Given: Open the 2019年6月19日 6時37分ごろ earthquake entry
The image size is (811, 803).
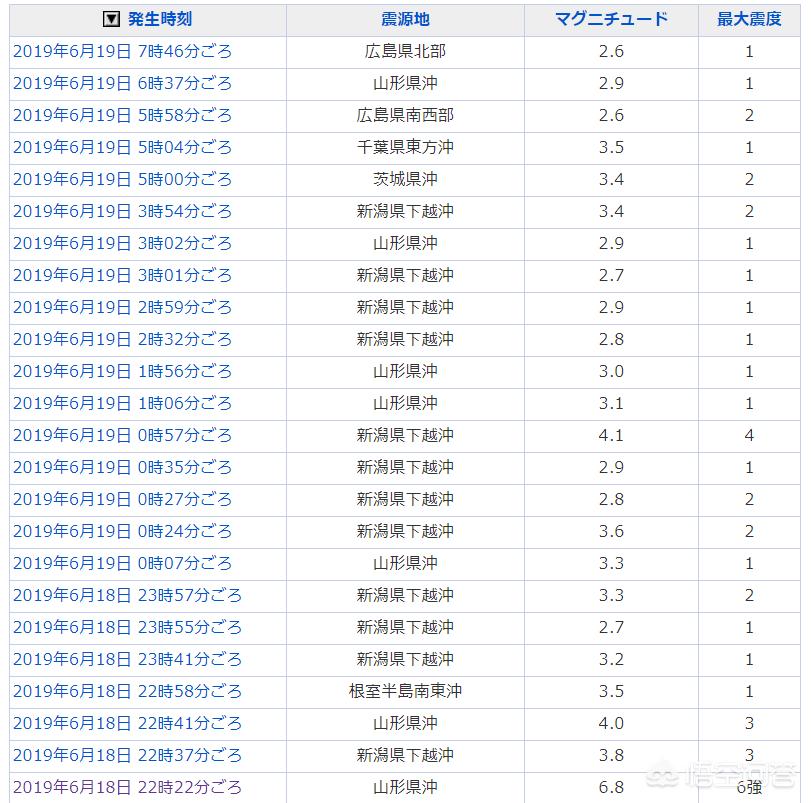Looking at the screenshot, I should pyautogui.click(x=123, y=84).
